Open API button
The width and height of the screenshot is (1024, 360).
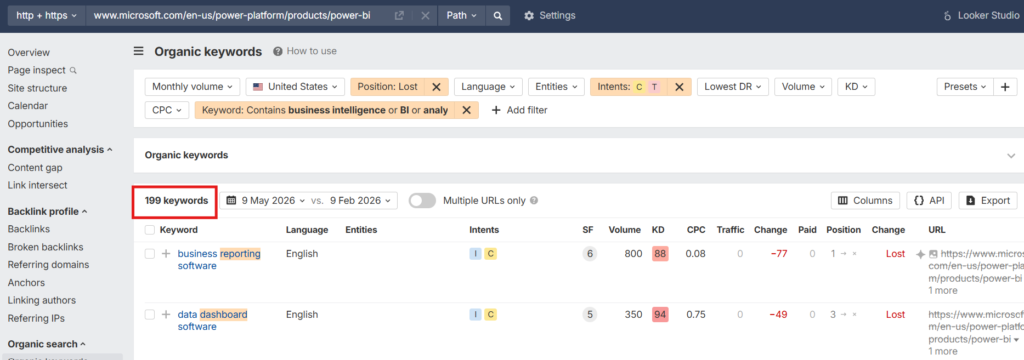[929, 201]
